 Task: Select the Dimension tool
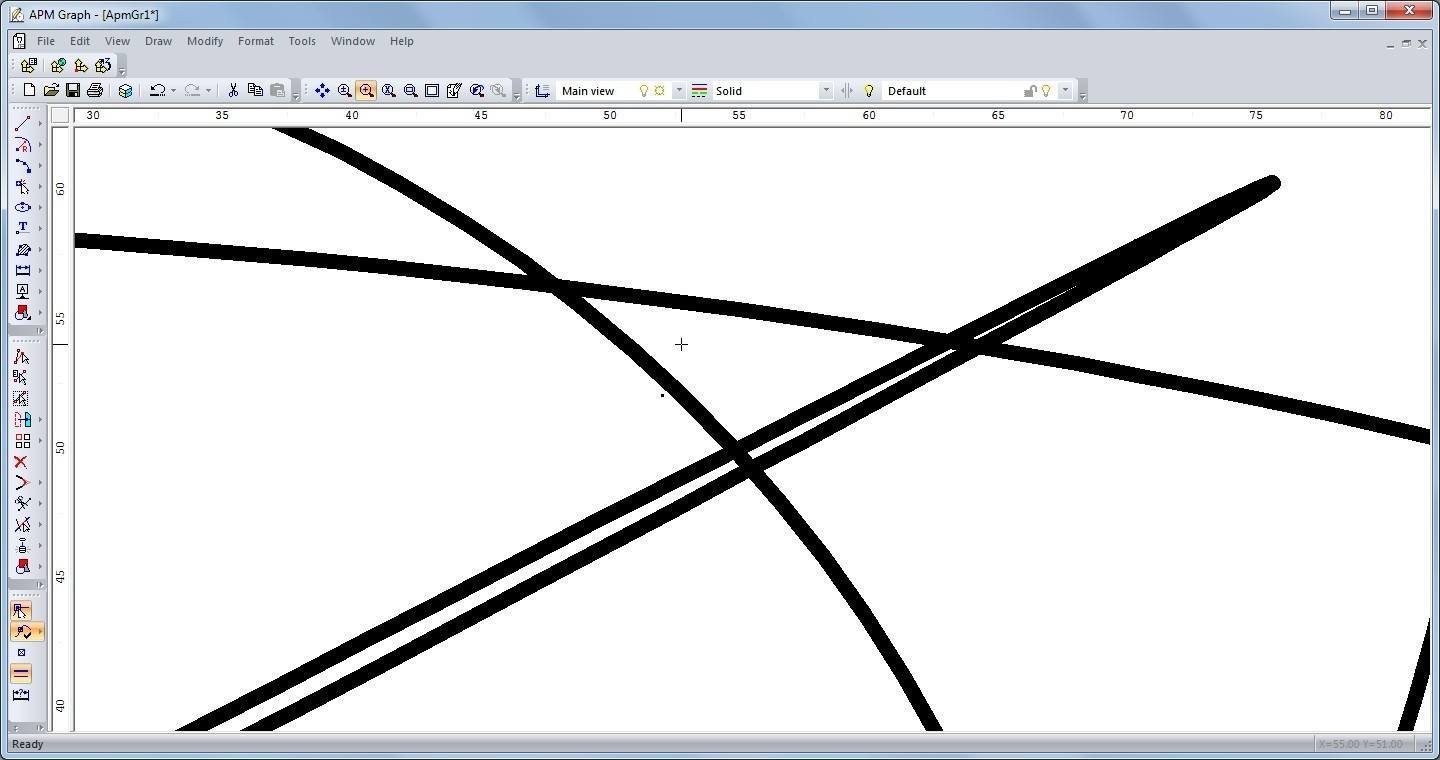coord(22,270)
